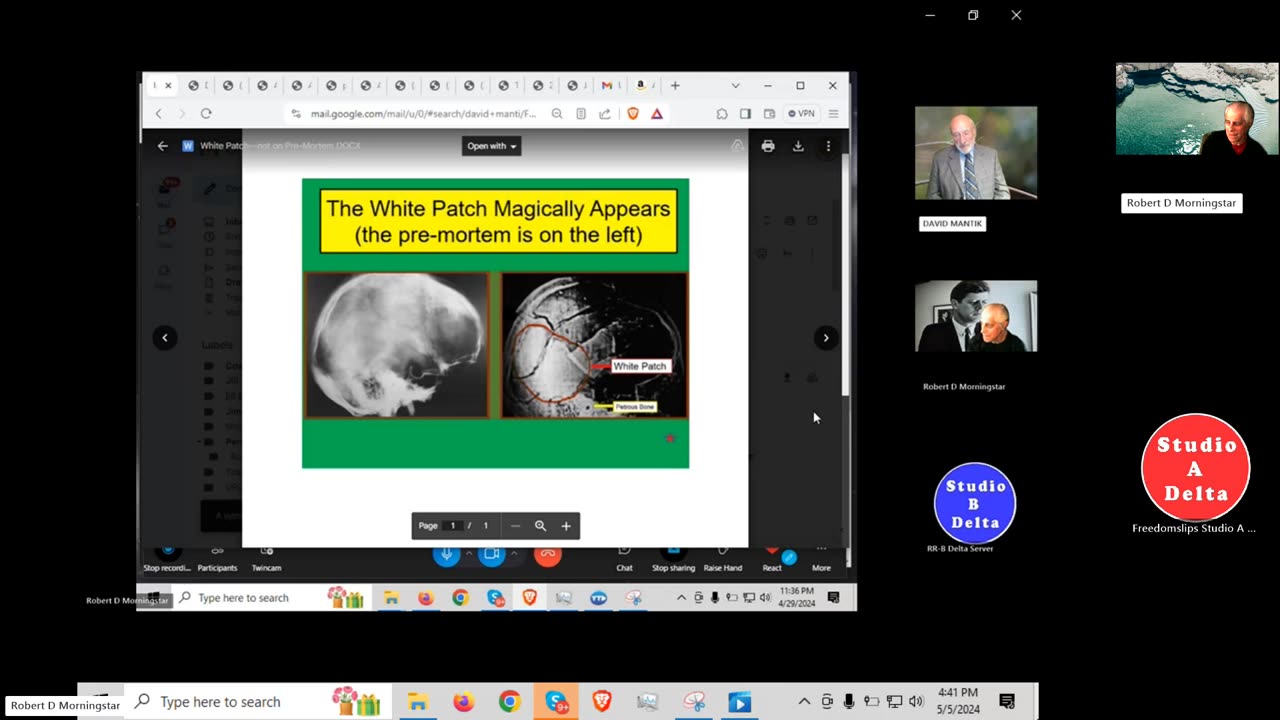
Task: Click the Brave Rewards triangle icon
Action: tap(657, 114)
